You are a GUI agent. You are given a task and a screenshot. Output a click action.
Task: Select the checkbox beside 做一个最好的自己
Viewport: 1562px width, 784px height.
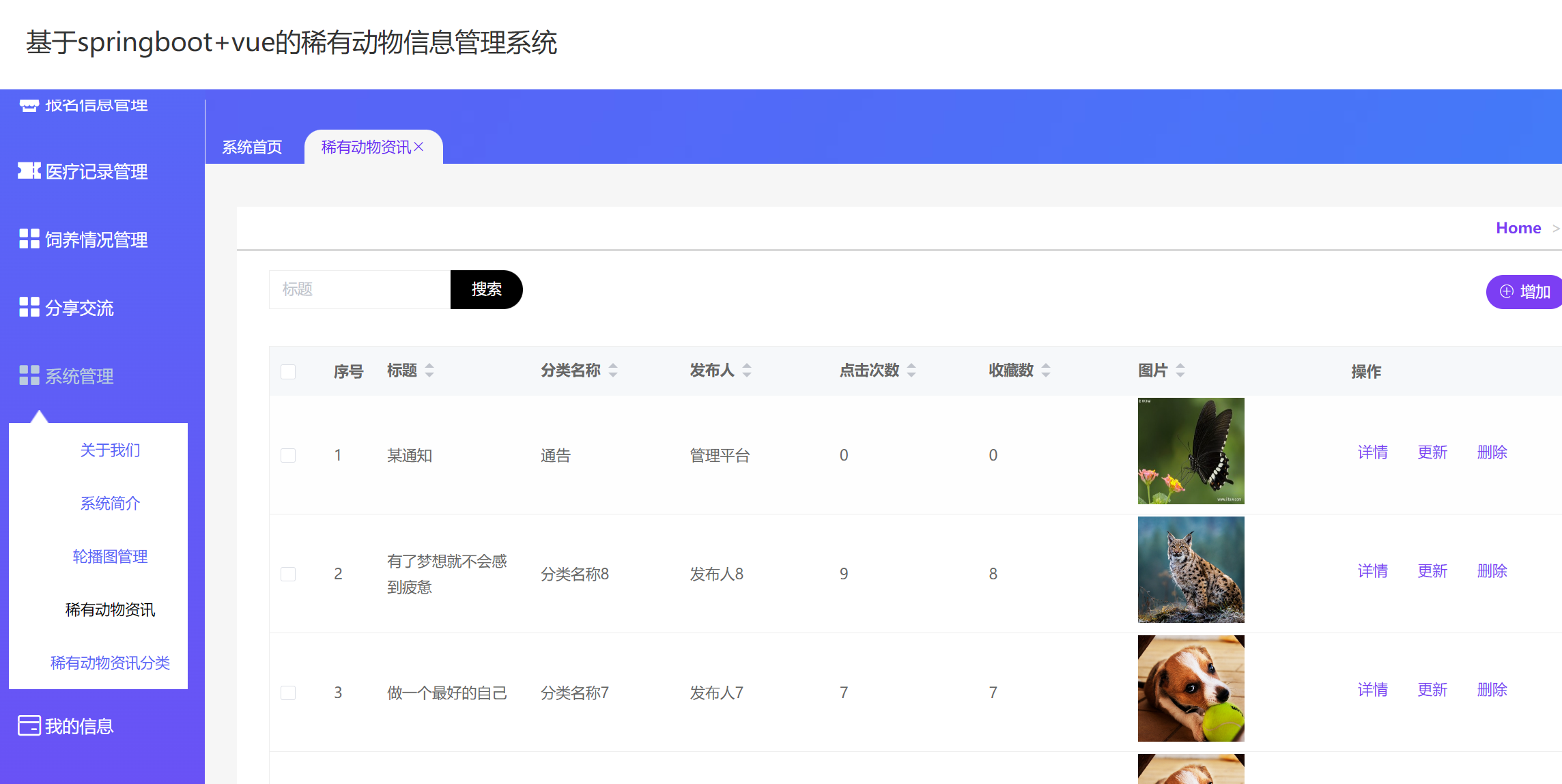coord(288,693)
